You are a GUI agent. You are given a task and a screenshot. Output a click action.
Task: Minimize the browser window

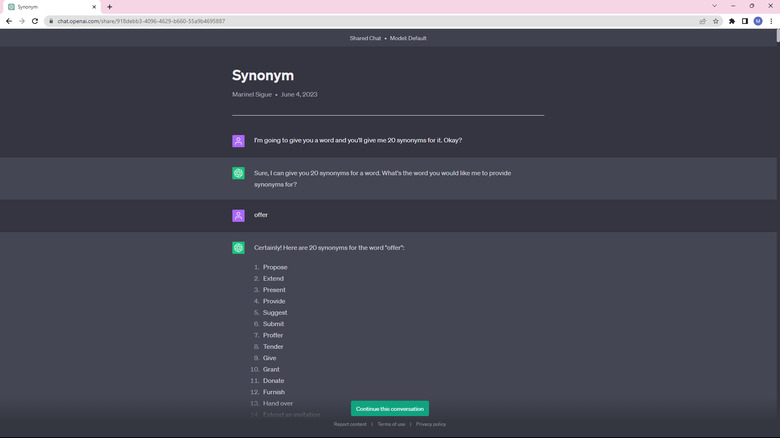(733, 6)
